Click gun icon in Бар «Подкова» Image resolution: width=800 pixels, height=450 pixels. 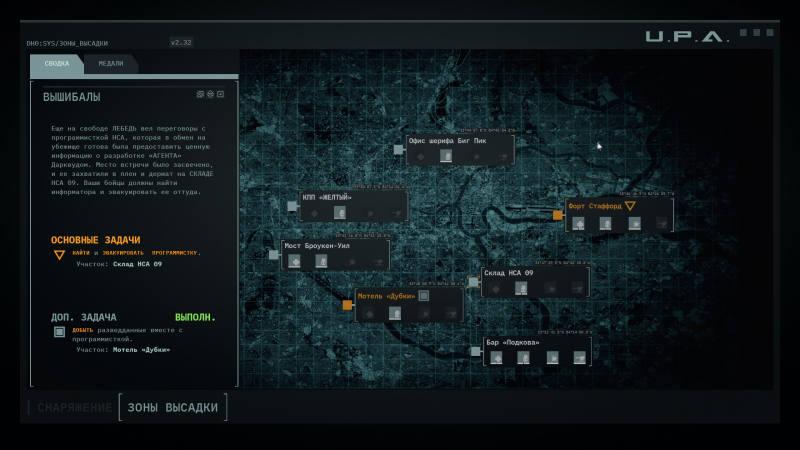580,358
